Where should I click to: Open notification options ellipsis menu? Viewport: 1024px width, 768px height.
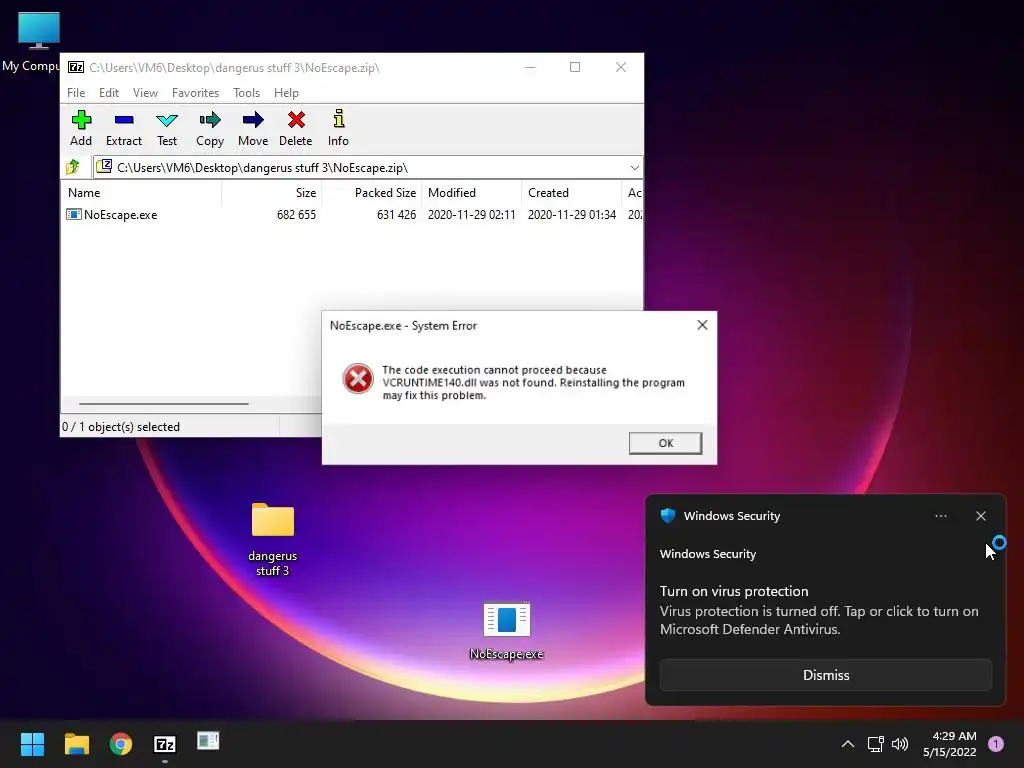940,516
